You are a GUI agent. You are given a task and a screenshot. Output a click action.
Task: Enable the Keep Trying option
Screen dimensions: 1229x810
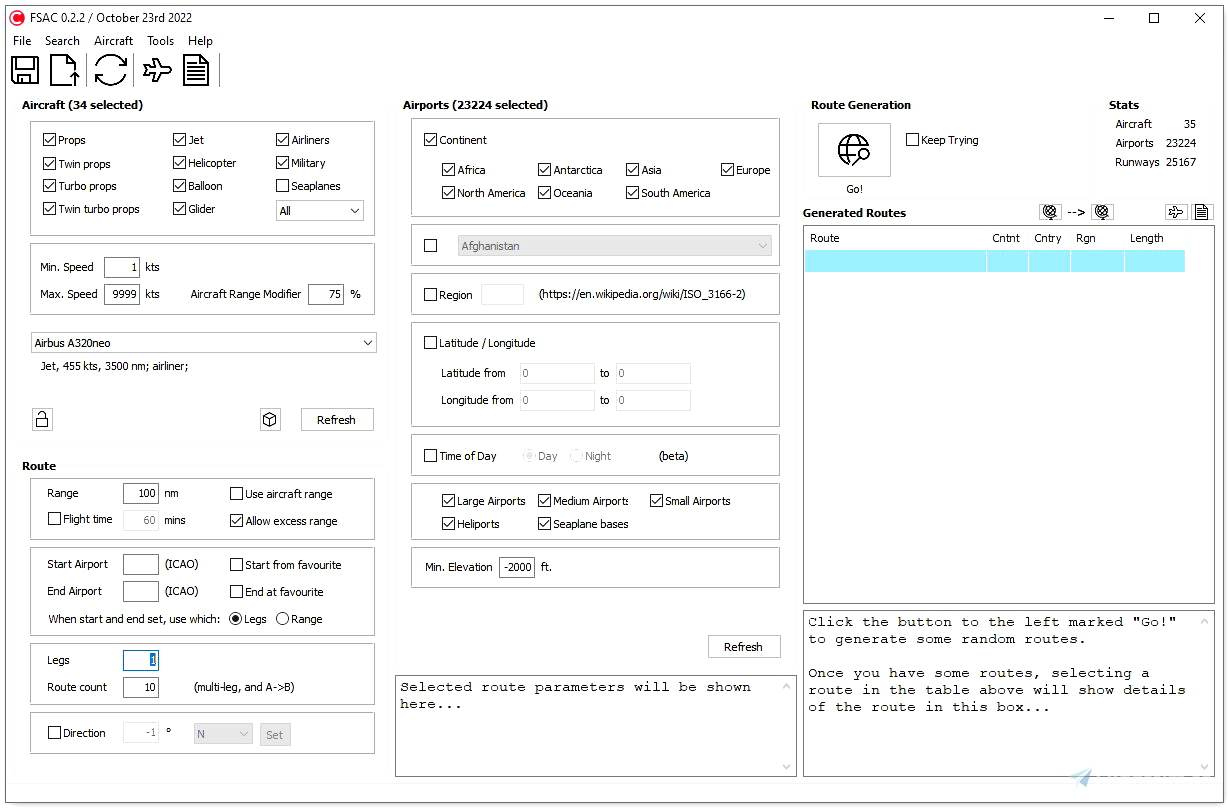click(x=911, y=140)
